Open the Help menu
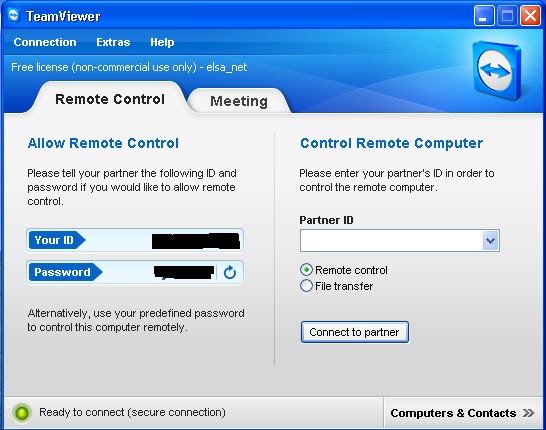546x430 pixels. 162,42
